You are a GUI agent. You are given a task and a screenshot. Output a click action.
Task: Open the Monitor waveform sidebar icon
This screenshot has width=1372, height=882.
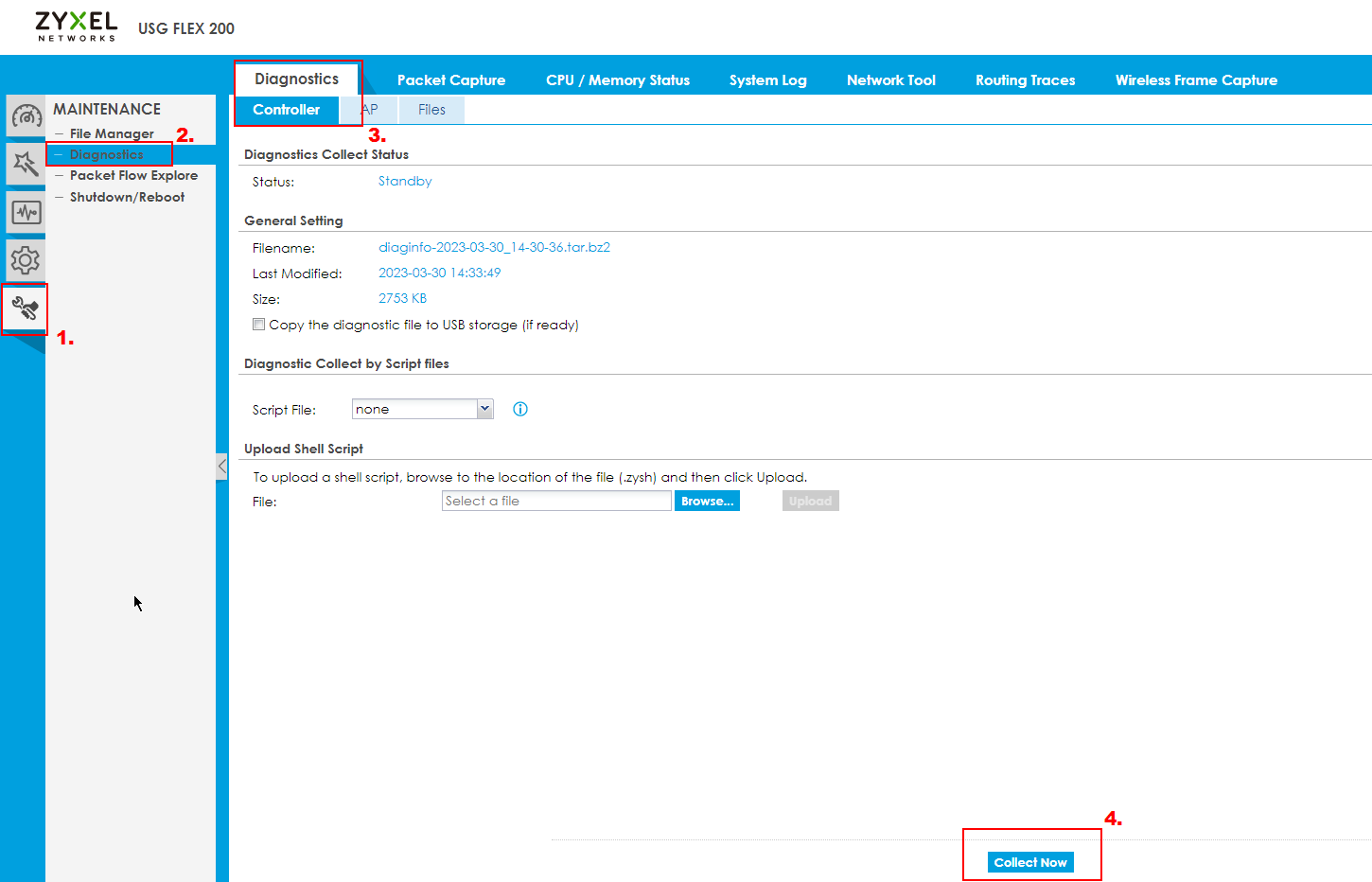(26, 213)
